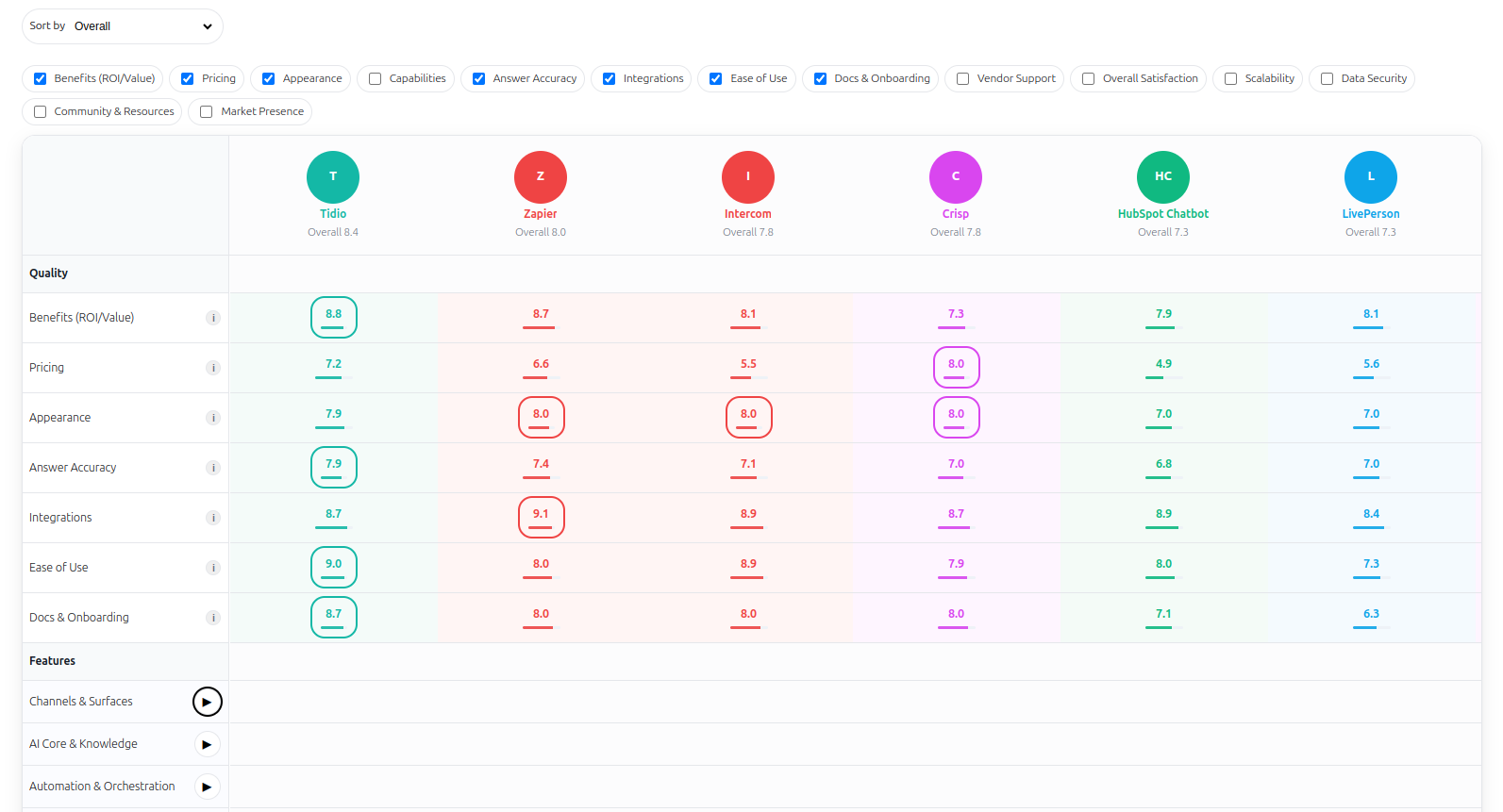Click the Intercom avatar circle
Viewport: 1503px width, 812px height.
pyautogui.click(x=748, y=177)
